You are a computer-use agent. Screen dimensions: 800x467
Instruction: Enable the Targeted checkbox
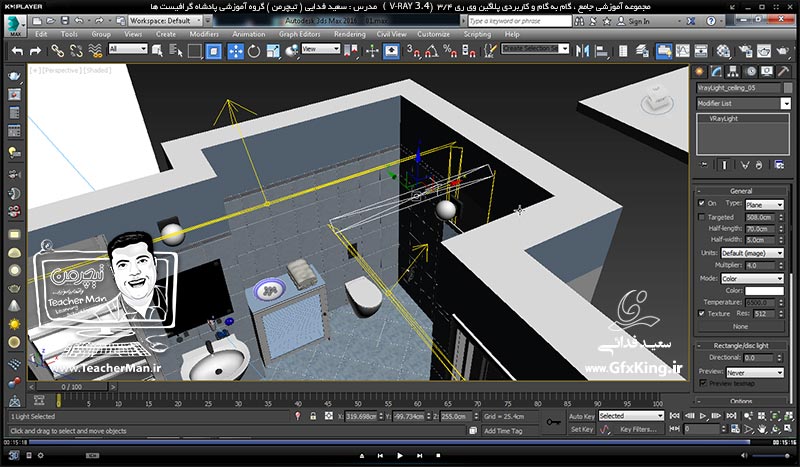click(x=702, y=217)
